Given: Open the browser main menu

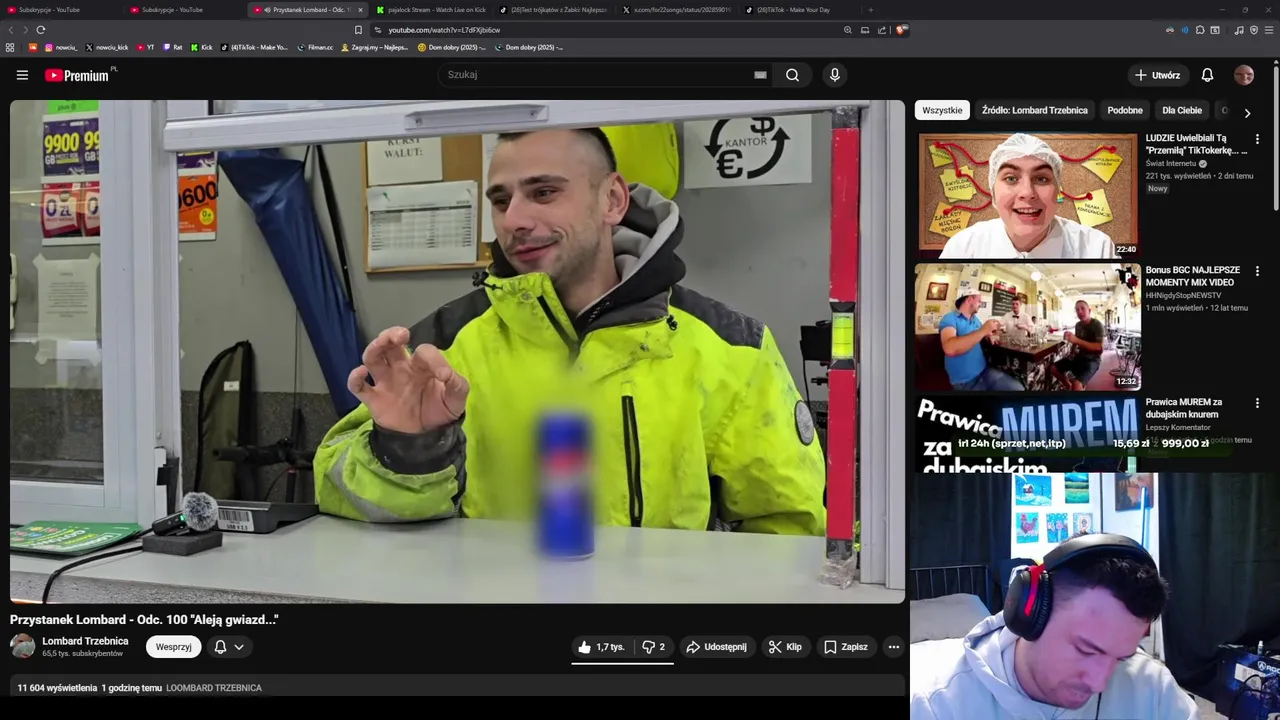Looking at the screenshot, I should point(1269,30).
